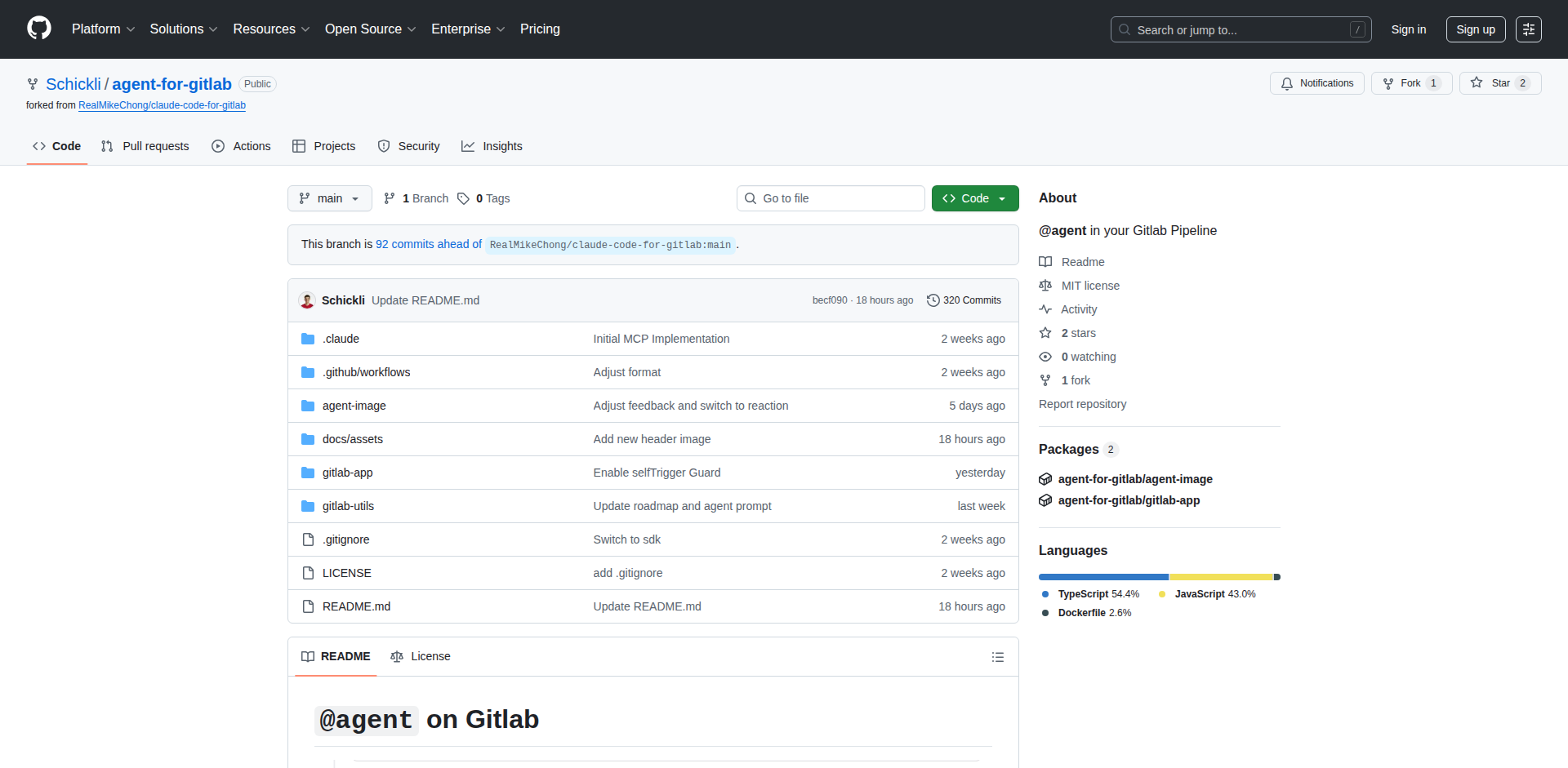Click the search magnifier icon in header

coord(1125,29)
